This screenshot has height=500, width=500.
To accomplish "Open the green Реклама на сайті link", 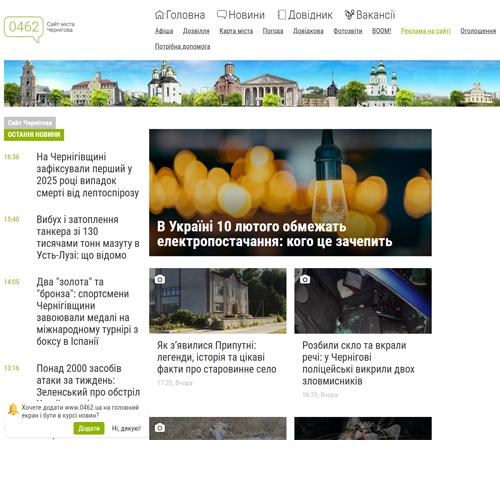I will click(425, 31).
